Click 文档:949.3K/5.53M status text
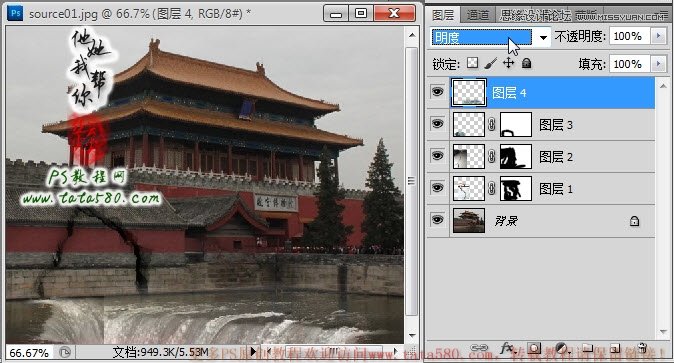 click(x=161, y=352)
